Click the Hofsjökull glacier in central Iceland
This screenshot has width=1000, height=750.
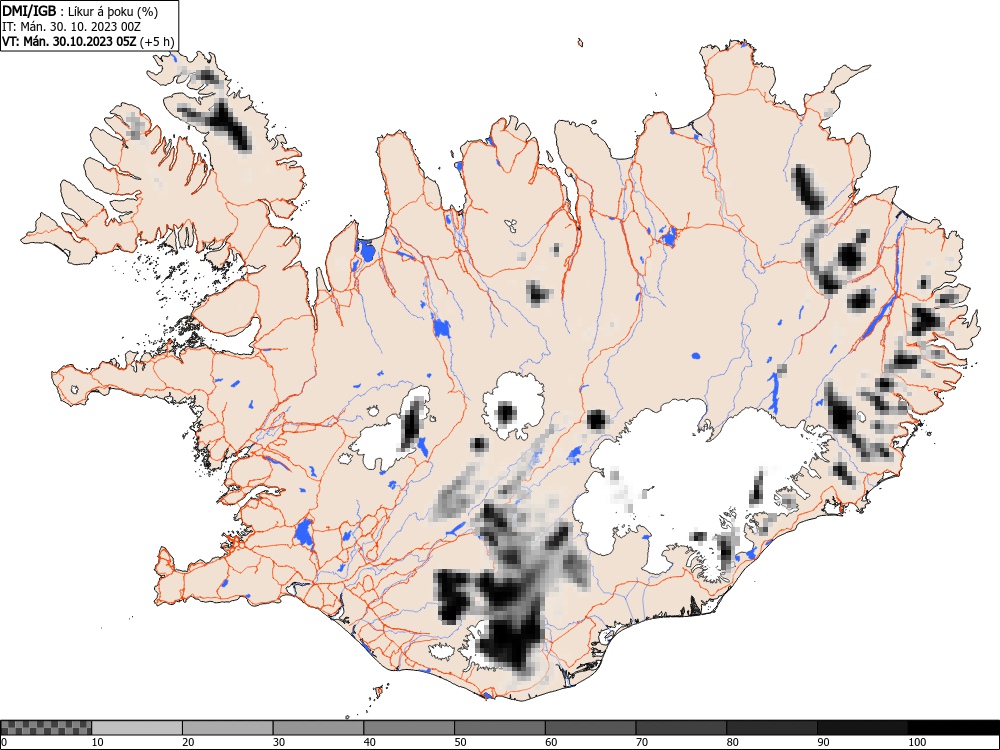tap(513, 406)
